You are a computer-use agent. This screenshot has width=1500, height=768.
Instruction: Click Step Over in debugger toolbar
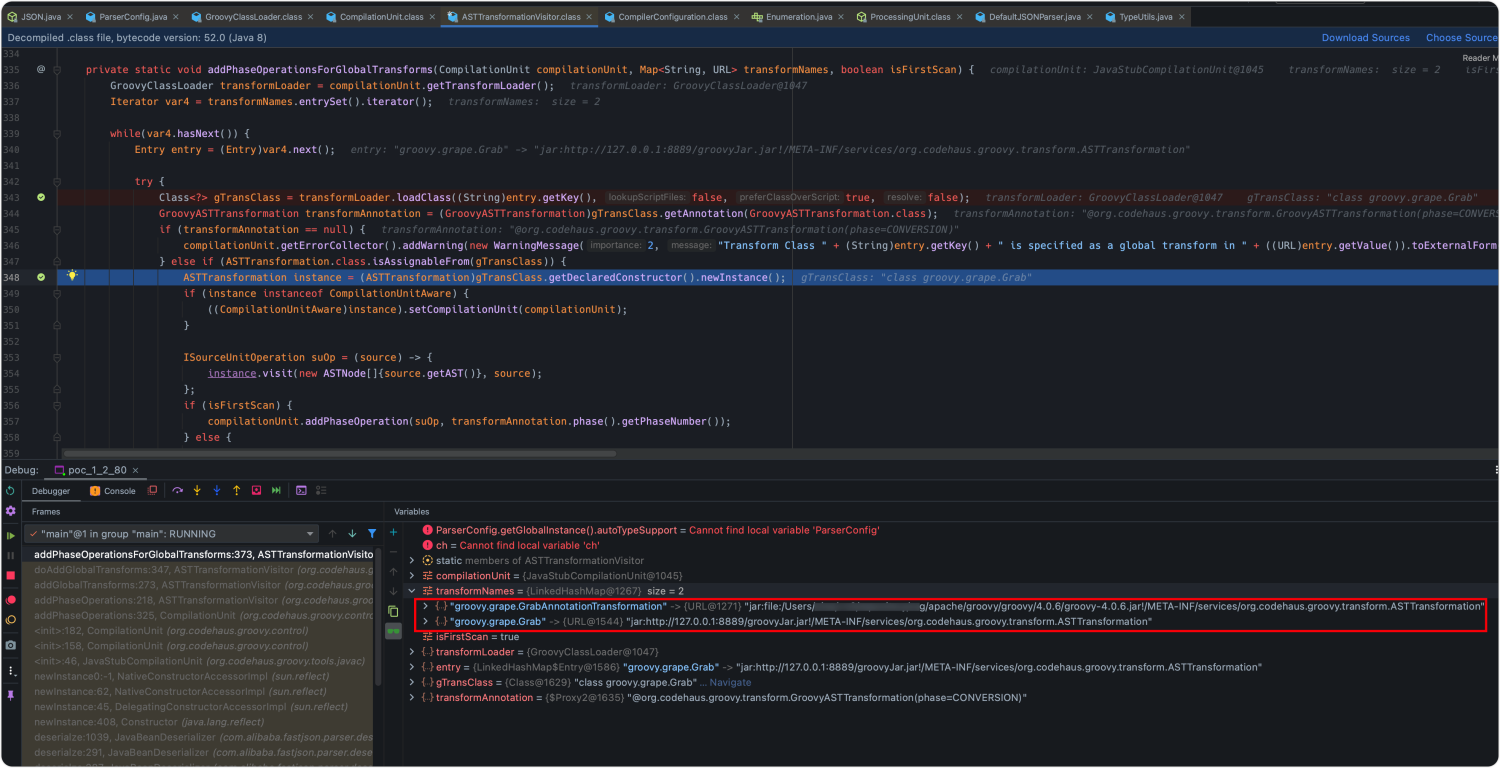point(177,490)
